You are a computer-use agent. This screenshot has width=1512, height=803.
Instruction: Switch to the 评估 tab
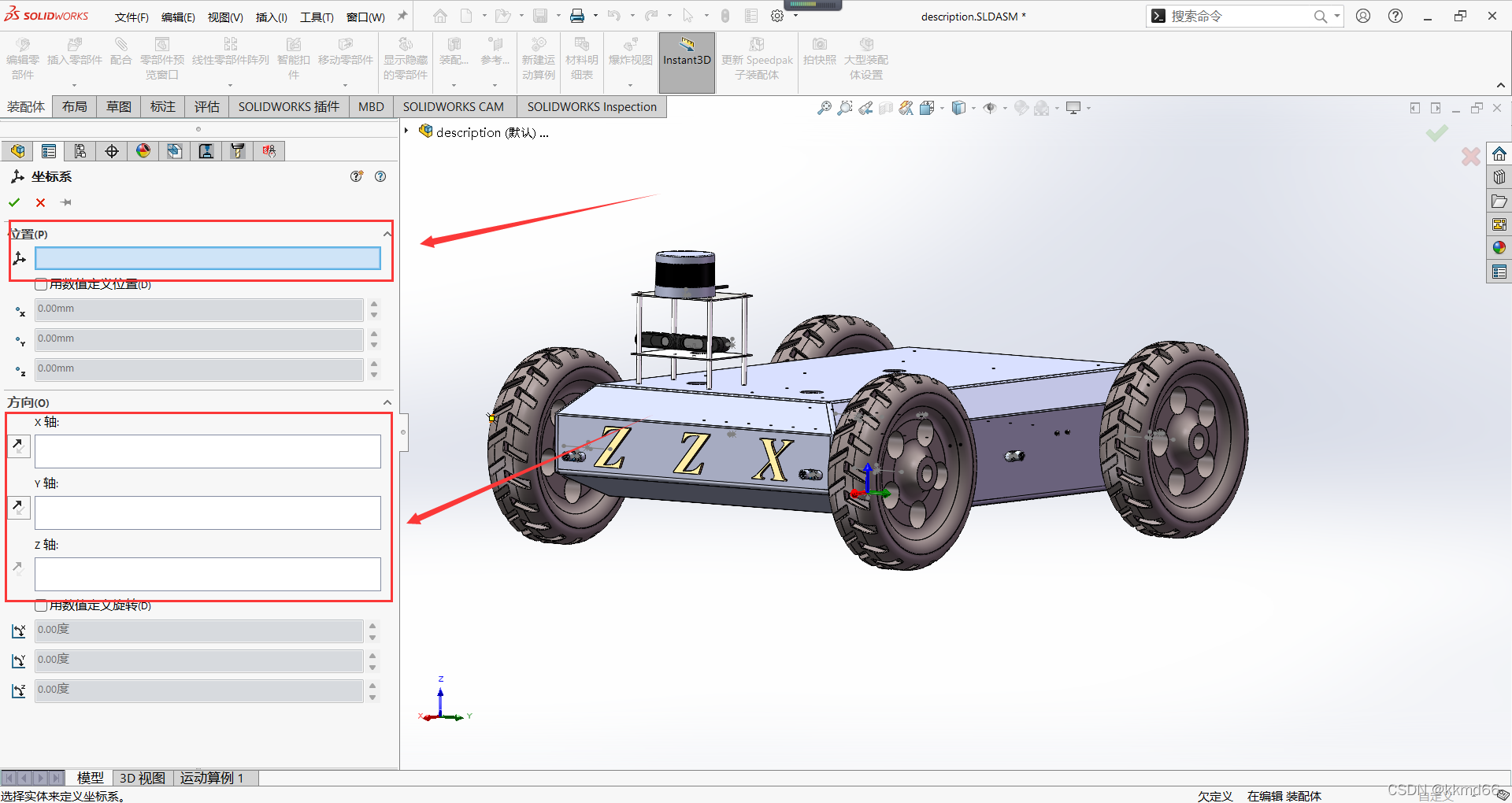pyautogui.click(x=207, y=107)
